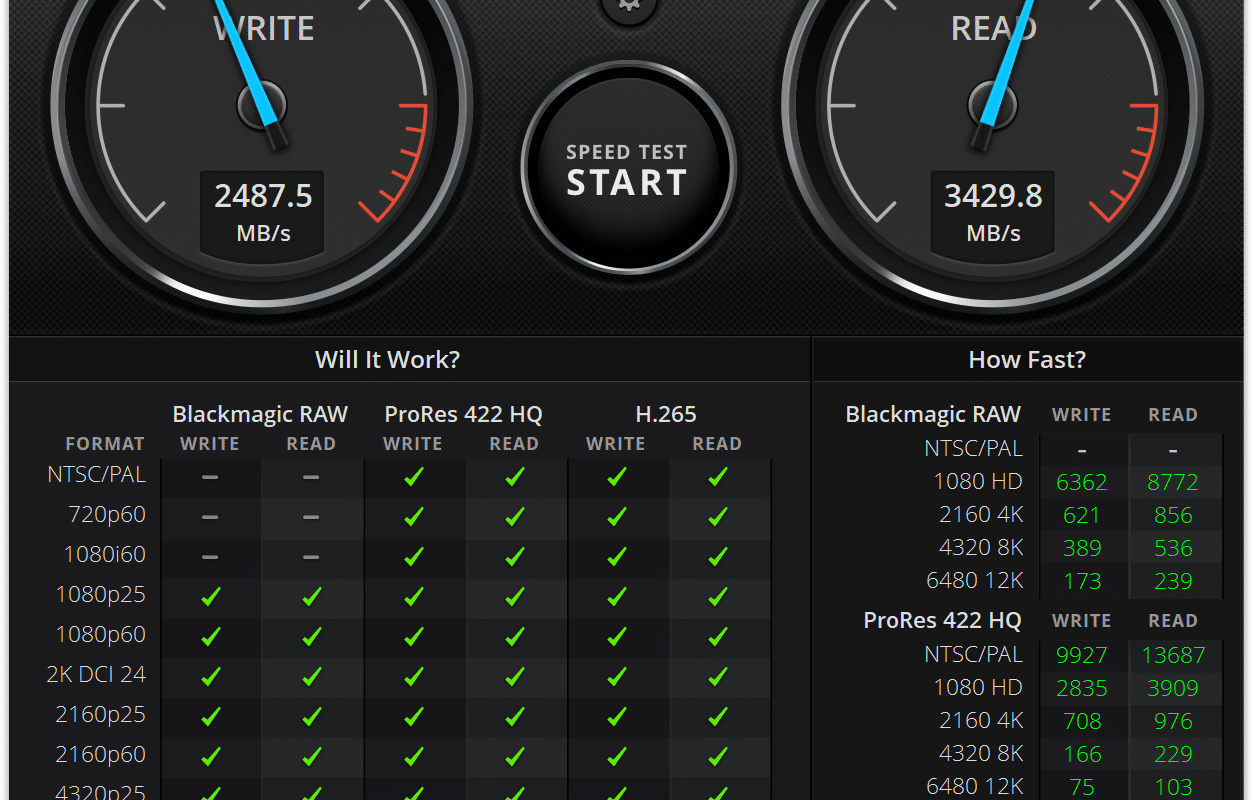Image resolution: width=1253 pixels, height=800 pixels.
Task: Click ProRes 422 HQ heading in How Fast panel
Action: 943,620
